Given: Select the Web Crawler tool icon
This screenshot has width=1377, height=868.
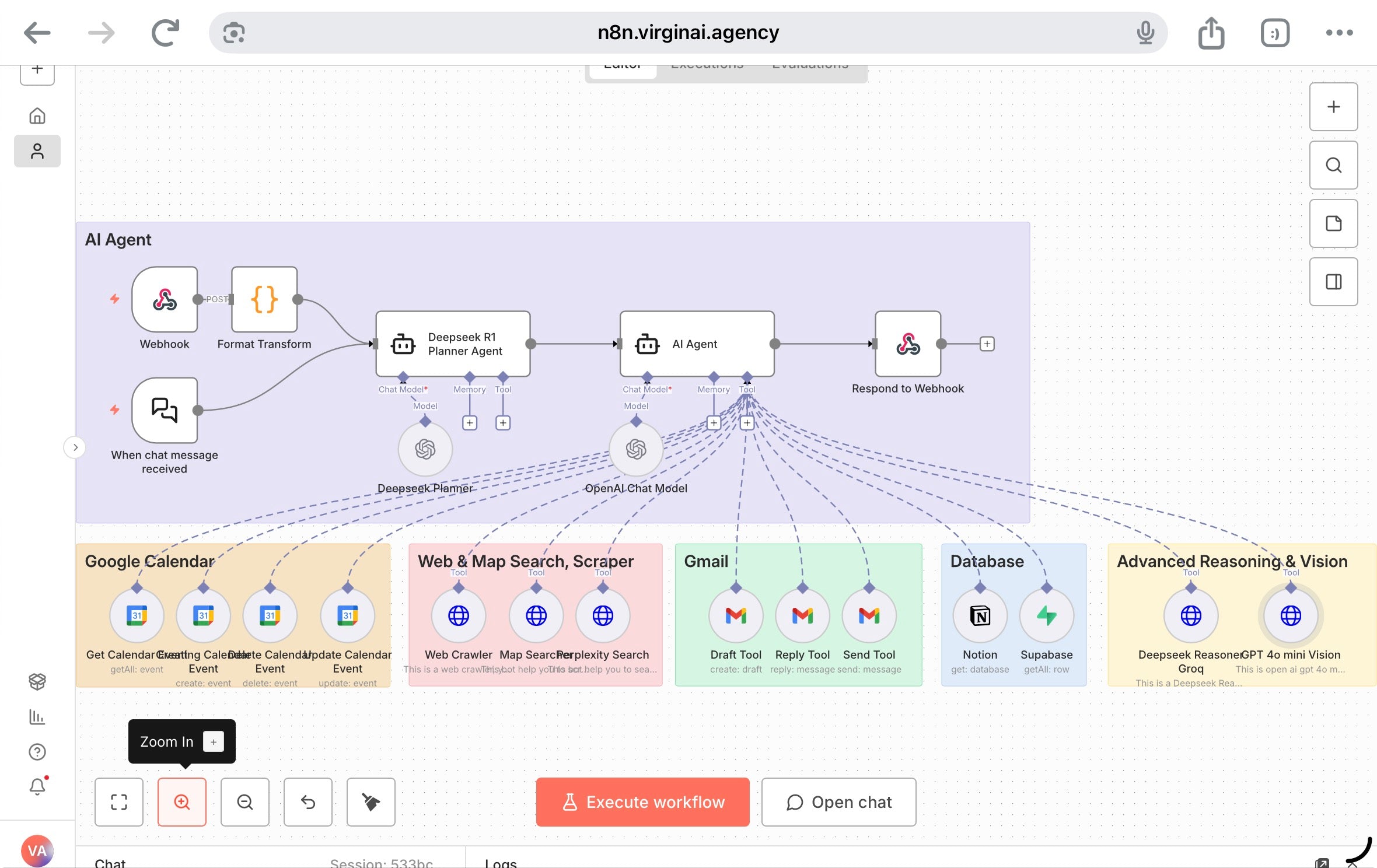Looking at the screenshot, I should (458, 615).
